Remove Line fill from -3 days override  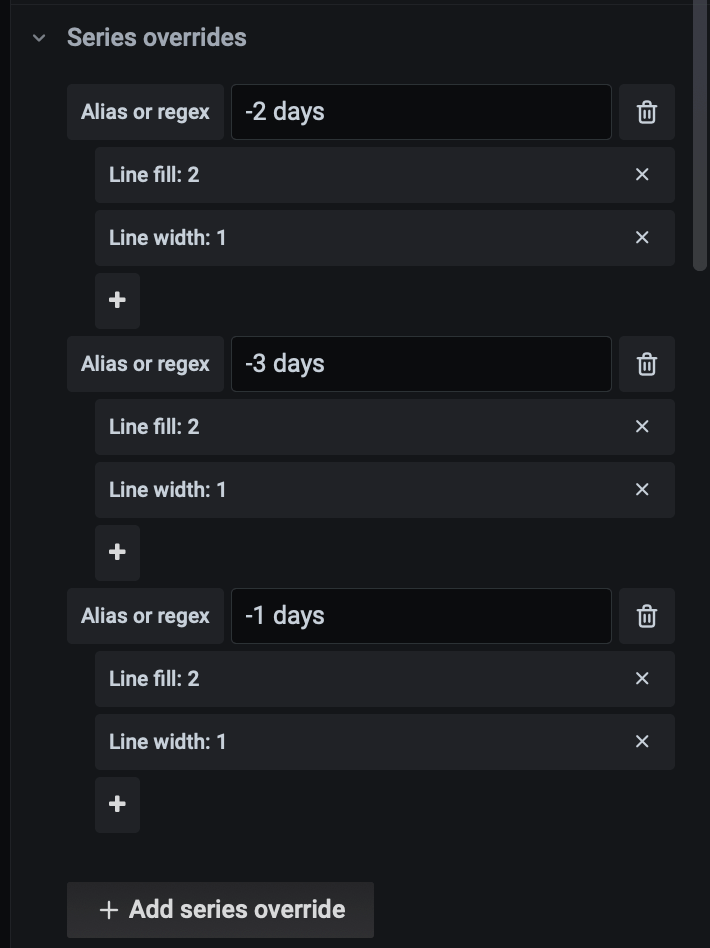click(x=642, y=427)
